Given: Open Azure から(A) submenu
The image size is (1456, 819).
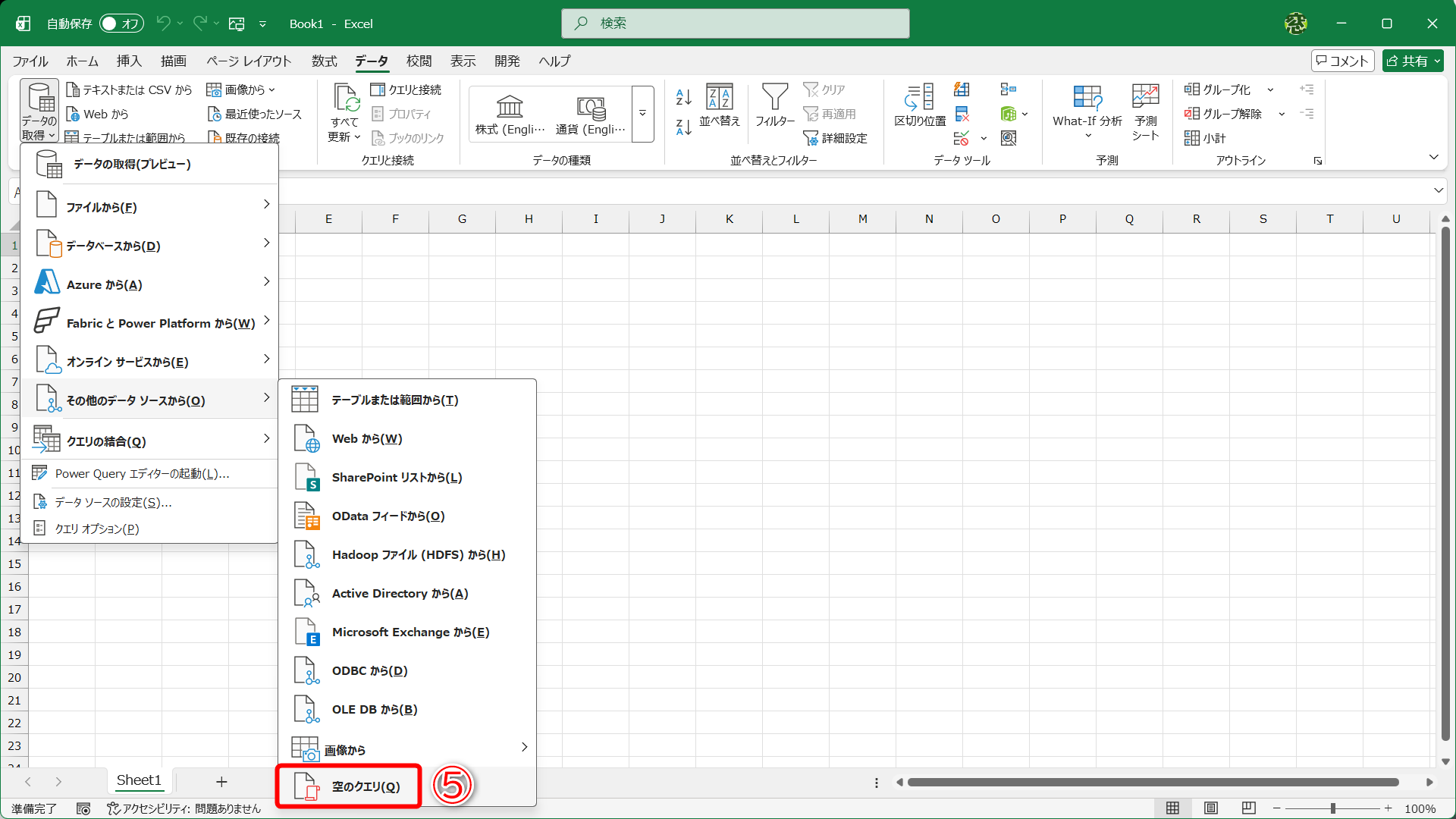Looking at the screenshot, I should (x=149, y=284).
